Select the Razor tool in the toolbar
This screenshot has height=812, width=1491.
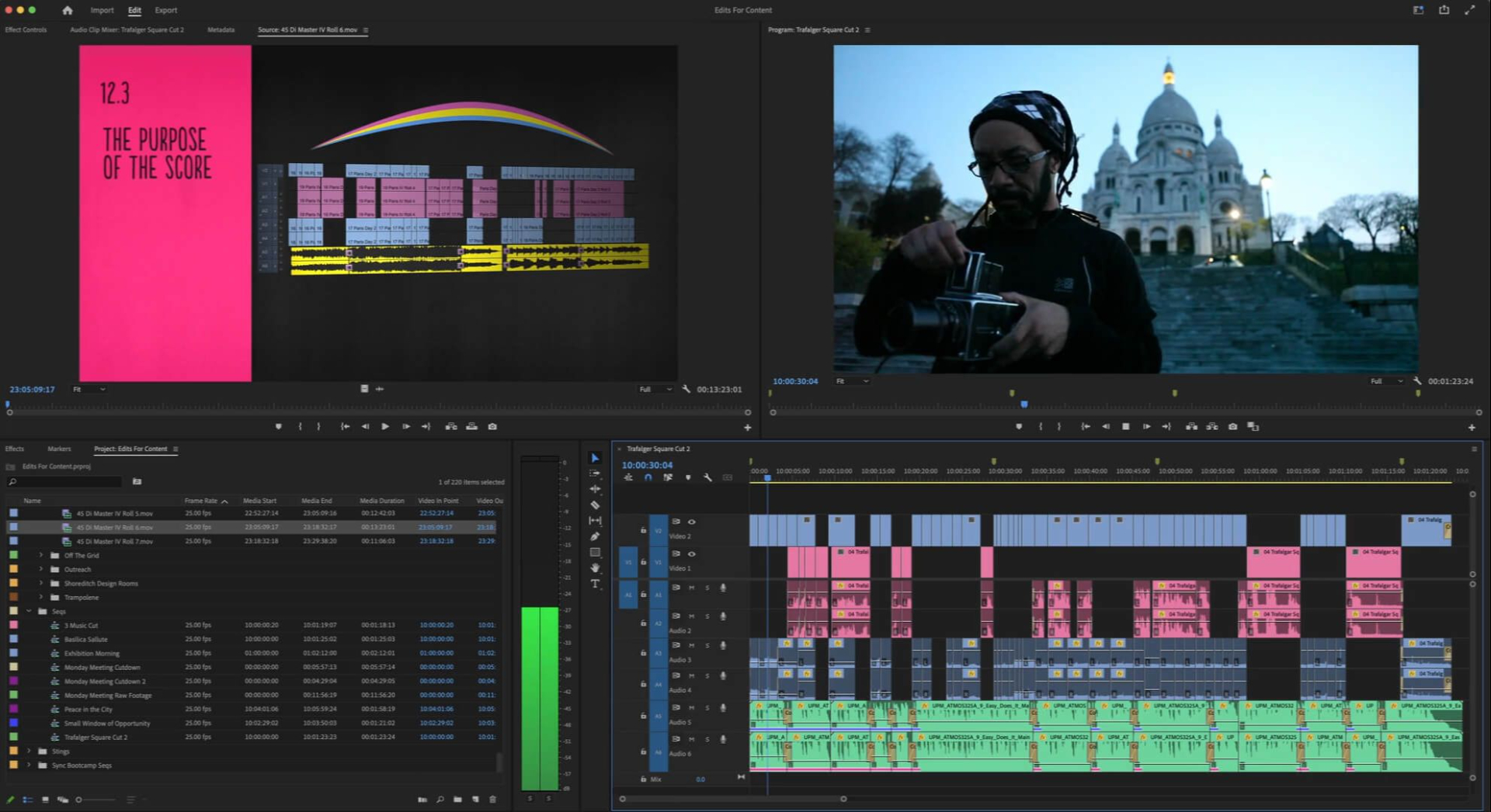point(595,505)
